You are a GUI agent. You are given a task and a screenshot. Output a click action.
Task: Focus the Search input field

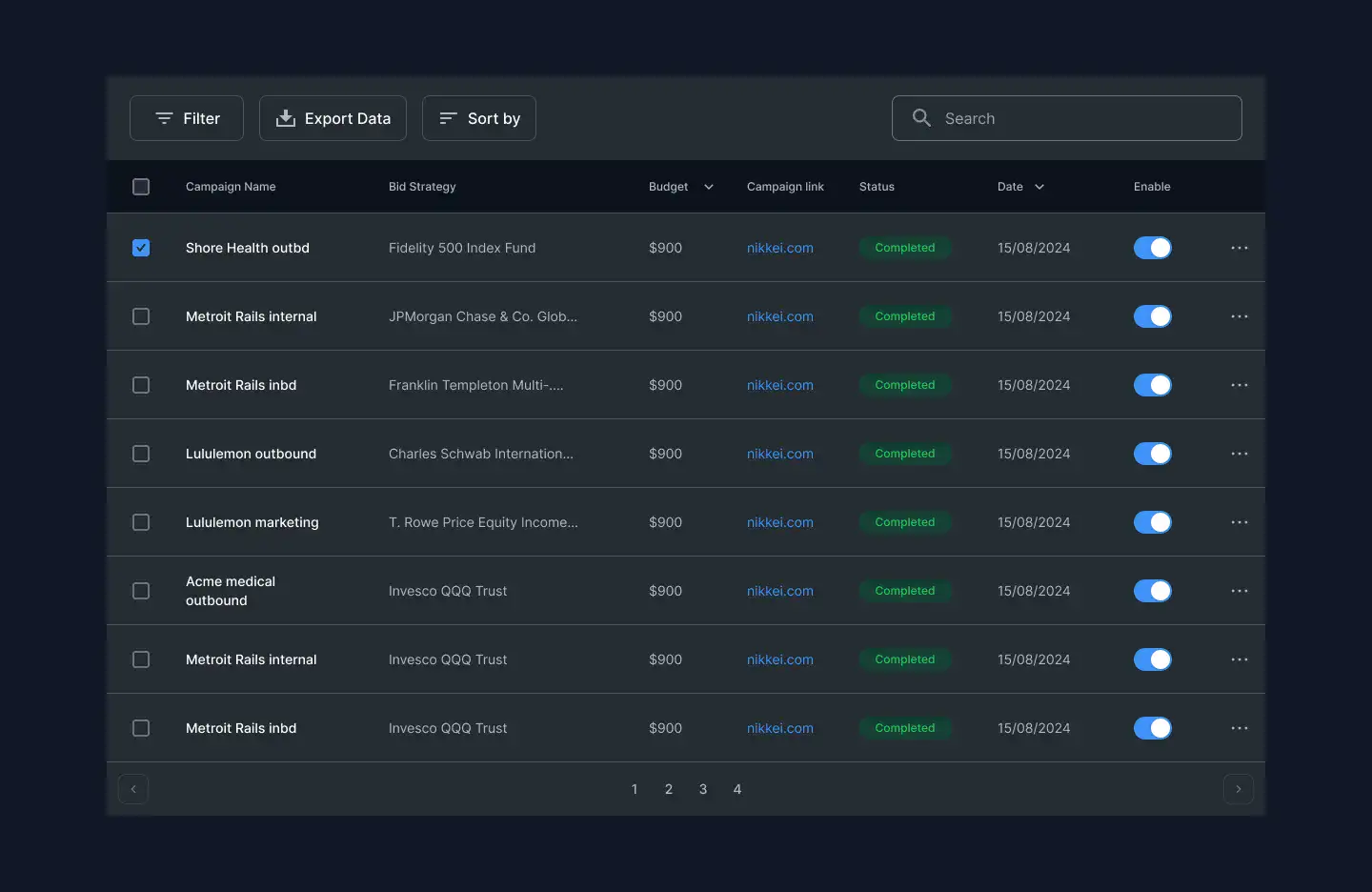pyautogui.click(x=1067, y=118)
